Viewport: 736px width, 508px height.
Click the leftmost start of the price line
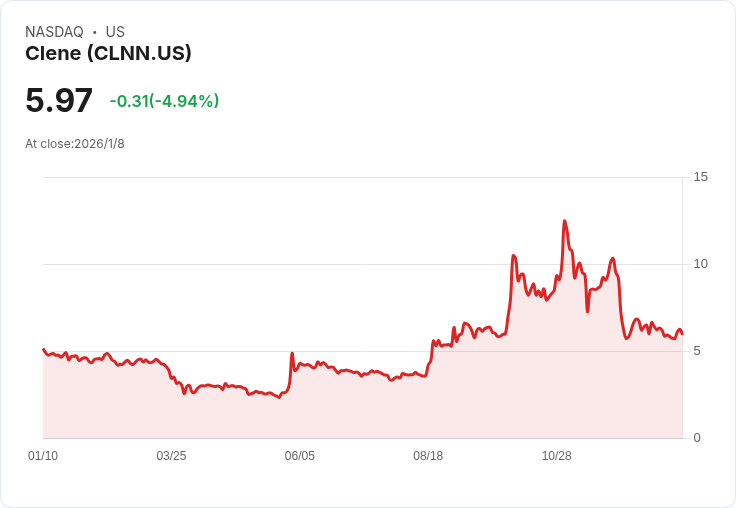click(44, 350)
